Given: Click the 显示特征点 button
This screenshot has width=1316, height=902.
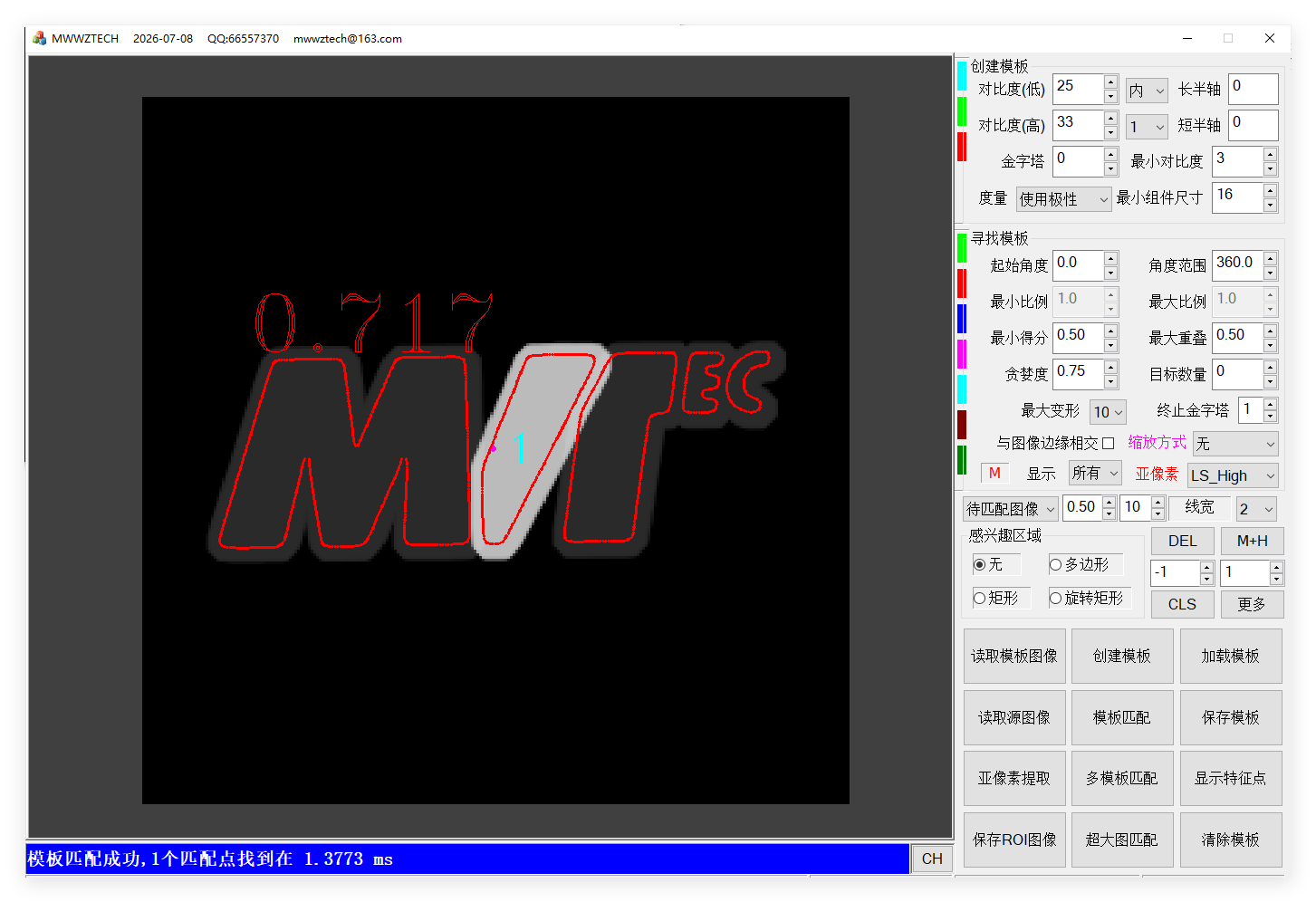Looking at the screenshot, I should (x=1231, y=778).
